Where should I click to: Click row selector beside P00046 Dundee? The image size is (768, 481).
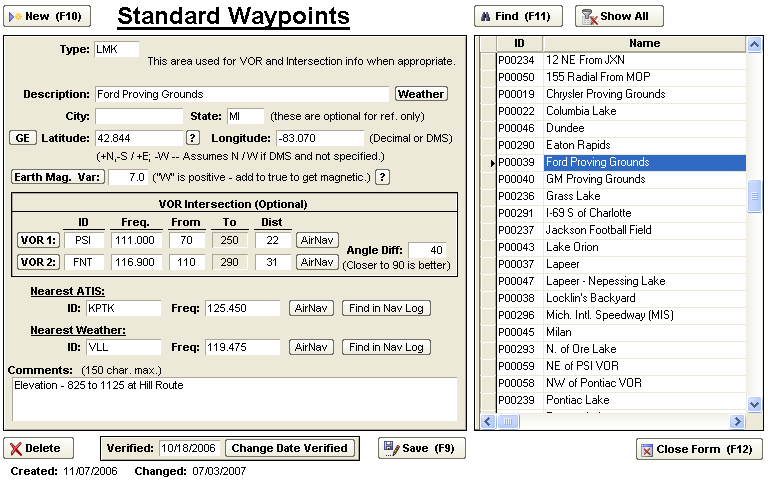coord(488,128)
